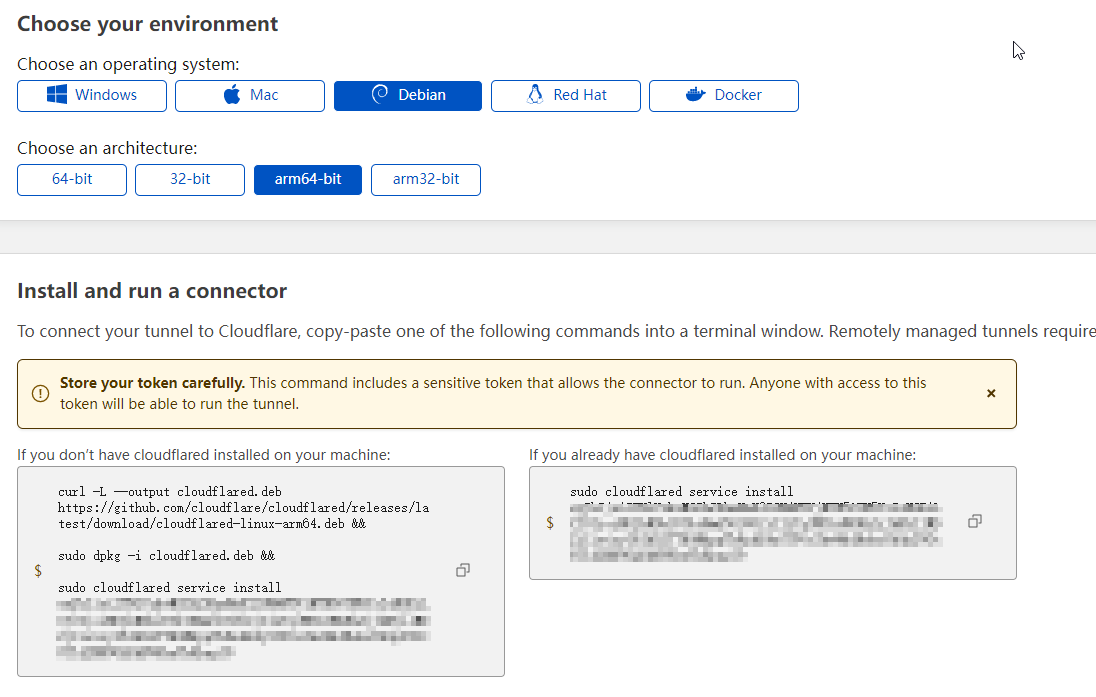Copy the full cloudflared install command
This screenshot has height=697, width=1096.
(463, 570)
